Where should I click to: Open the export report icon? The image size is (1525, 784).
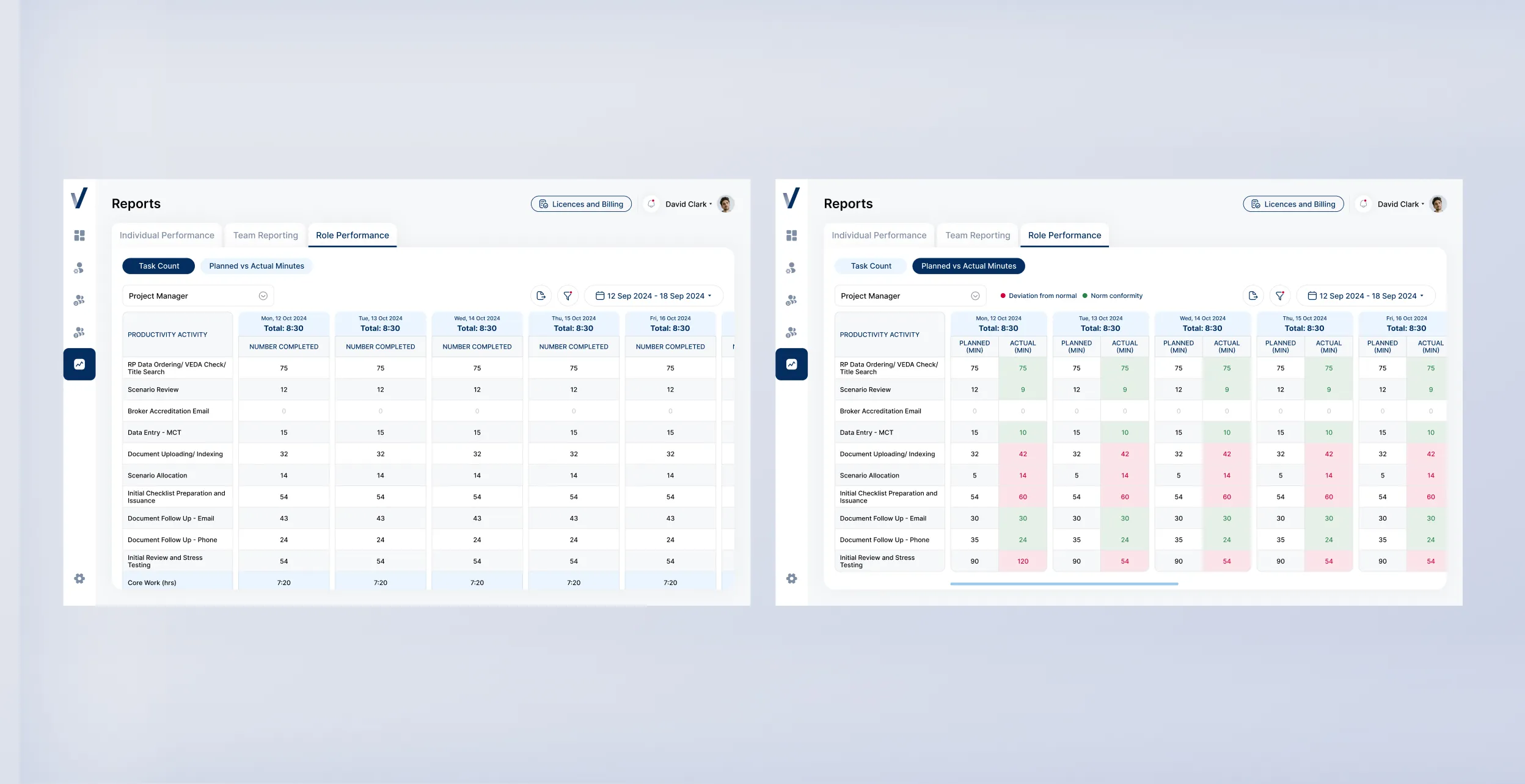[540, 296]
